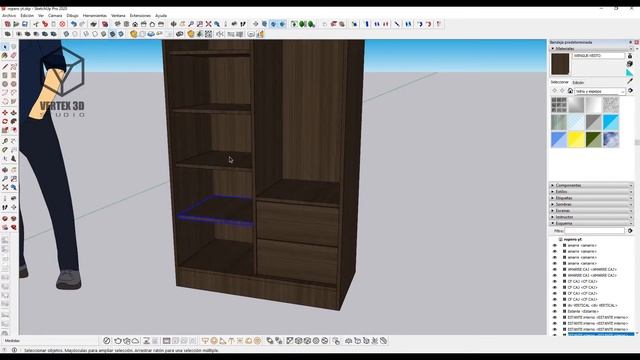
Task: Open the Archivo menu
Action: click(9, 16)
